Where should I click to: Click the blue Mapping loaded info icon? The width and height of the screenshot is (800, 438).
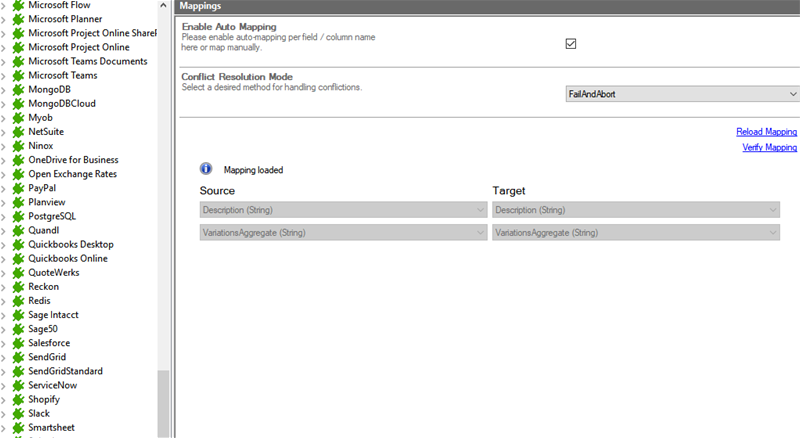(x=206, y=169)
